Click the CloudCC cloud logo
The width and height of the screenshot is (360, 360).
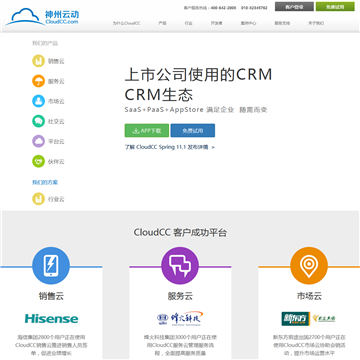coord(42,17)
